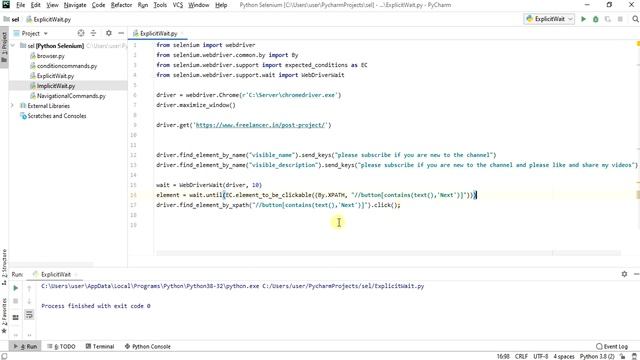The width and height of the screenshot is (640, 360).
Task: Click the stop icon in Run panel
Action: click(x=16, y=301)
